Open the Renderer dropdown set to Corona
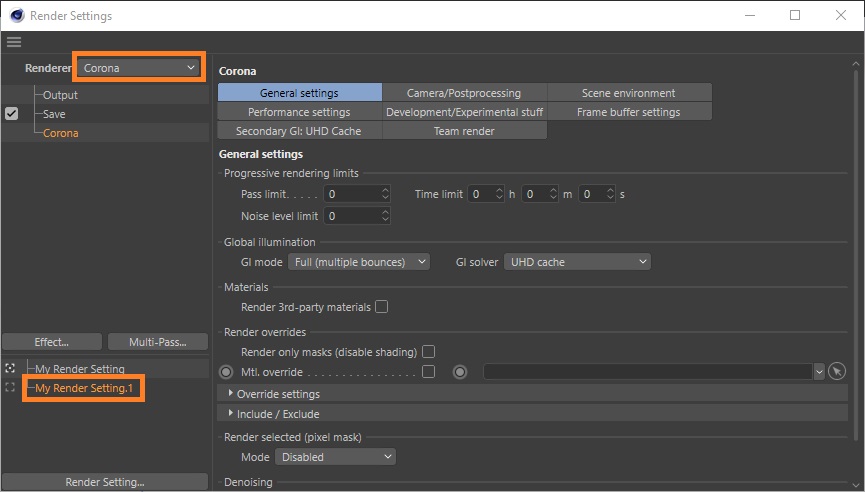 pos(139,68)
